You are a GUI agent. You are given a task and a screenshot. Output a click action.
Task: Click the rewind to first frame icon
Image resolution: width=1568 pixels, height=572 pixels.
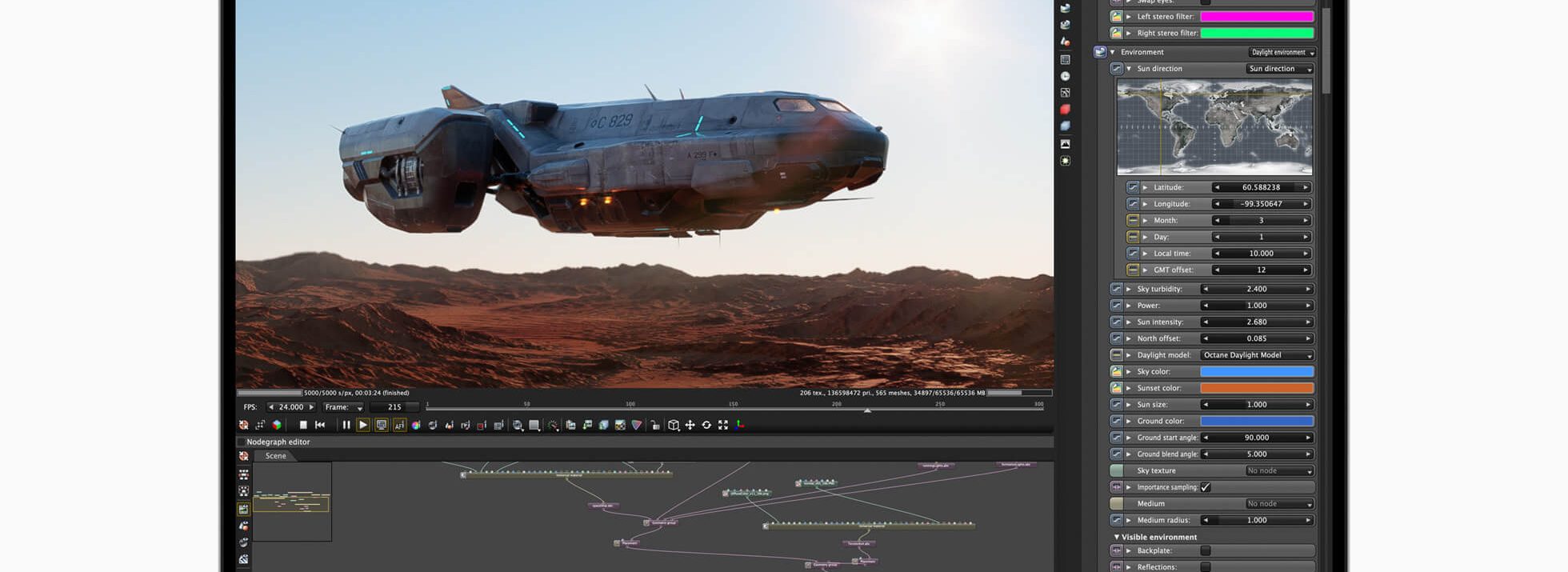point(320,426)
